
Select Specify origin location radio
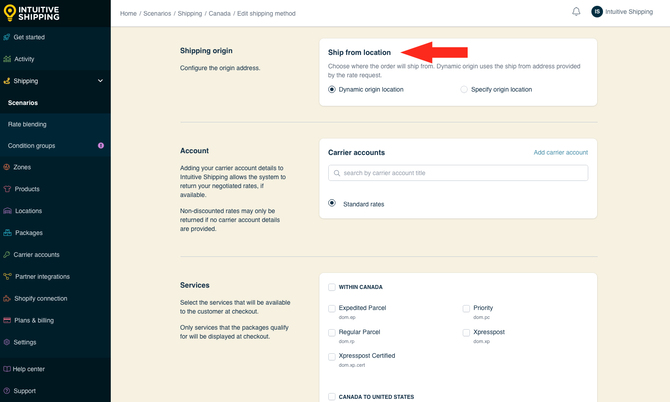(464, 89)
